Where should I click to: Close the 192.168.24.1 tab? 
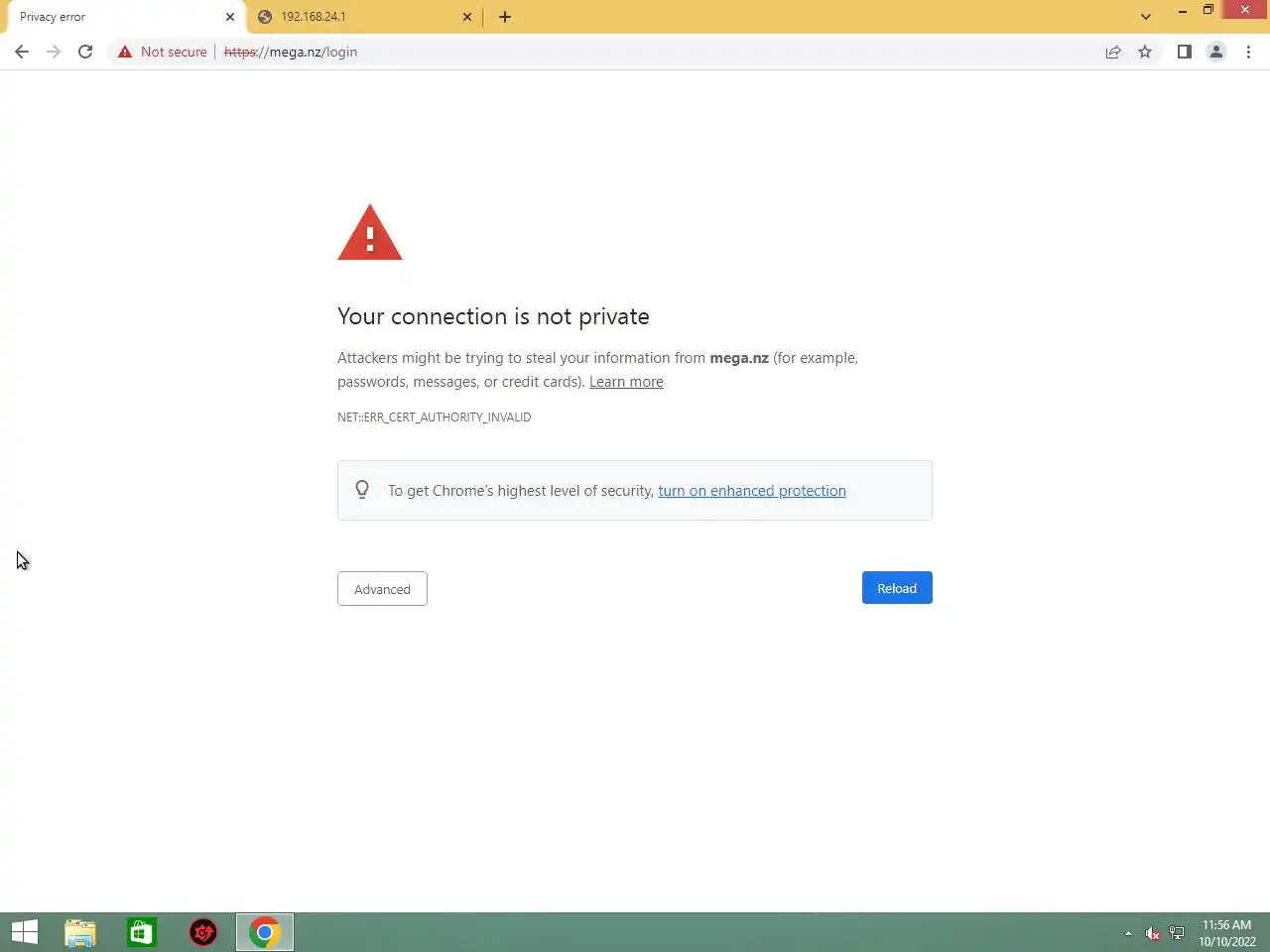(x=467, y=17)
